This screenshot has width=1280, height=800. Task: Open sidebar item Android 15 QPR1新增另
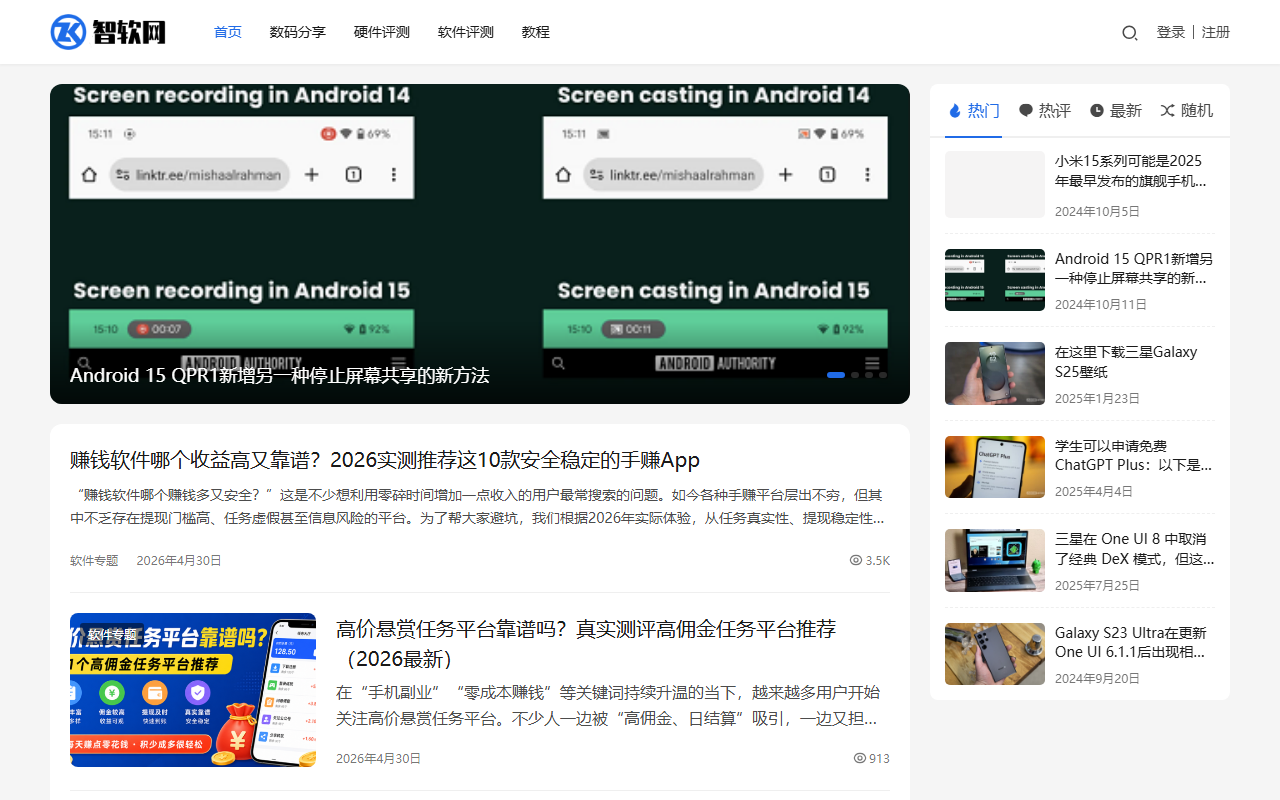[x=1134, y=268]
